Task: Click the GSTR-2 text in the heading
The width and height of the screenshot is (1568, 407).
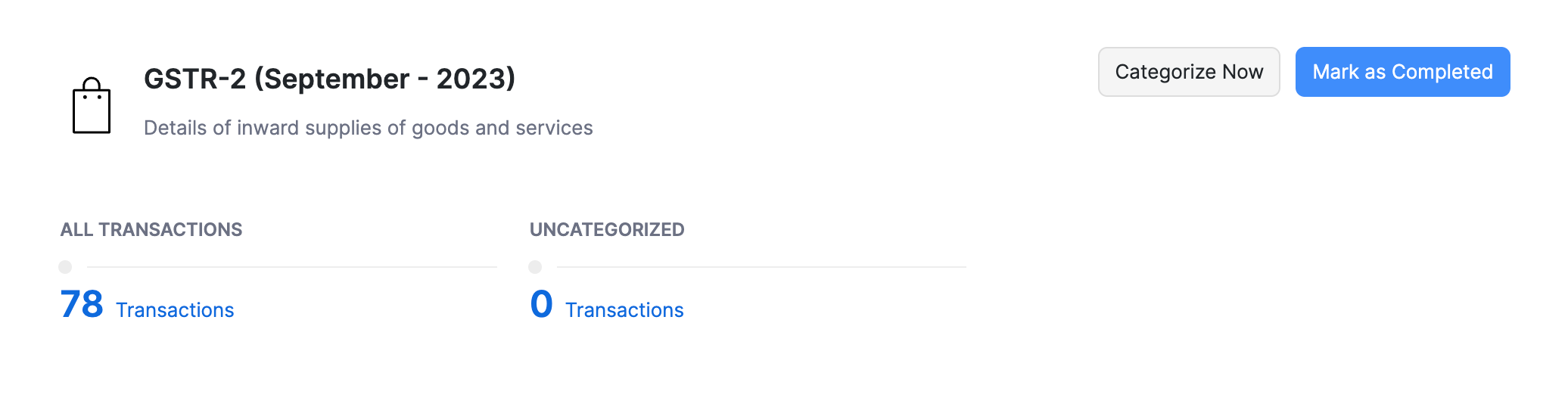Action: point(194,79)
